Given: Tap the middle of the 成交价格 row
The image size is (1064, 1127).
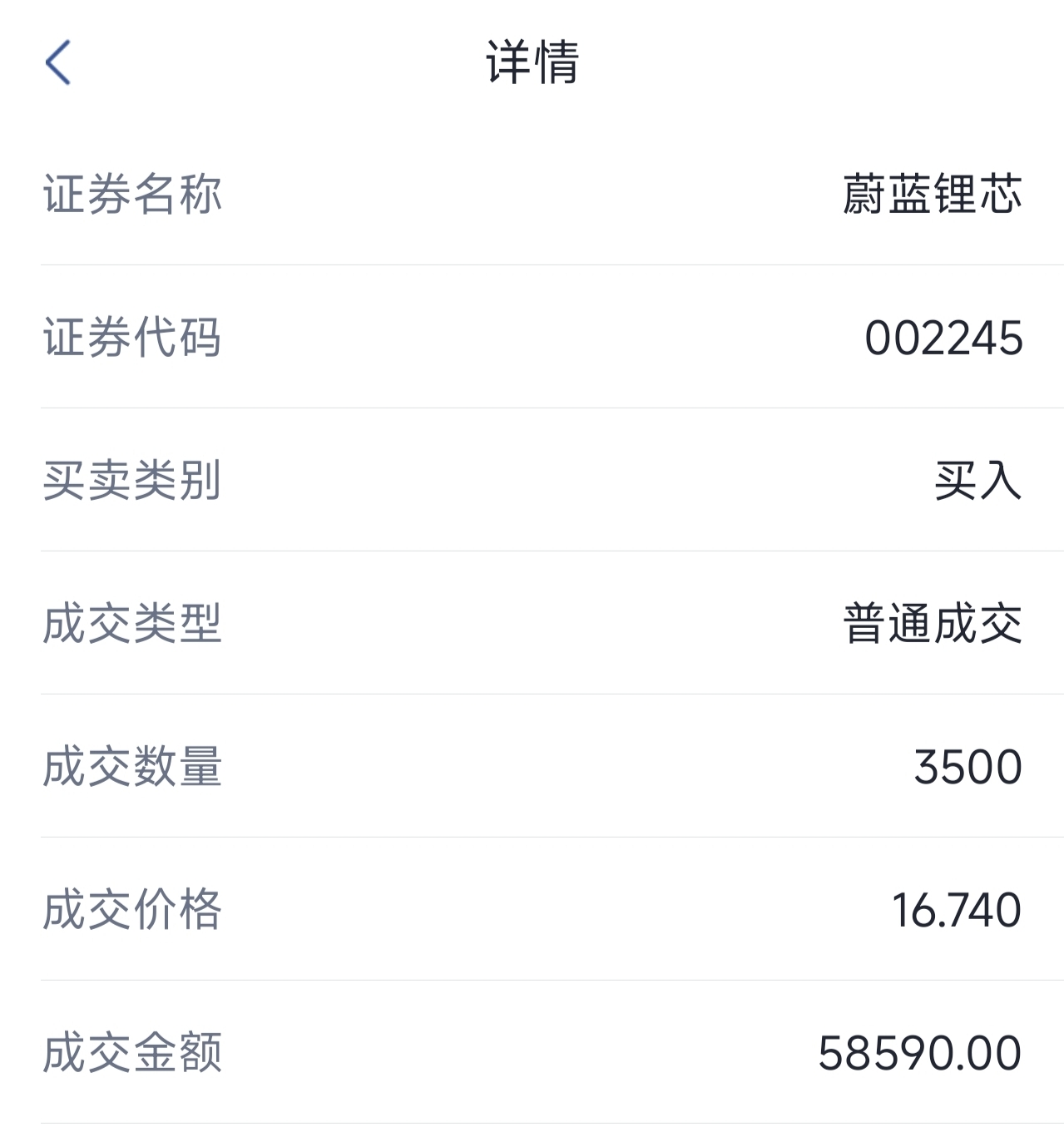Looking at the screenshot, I should 532,910.
